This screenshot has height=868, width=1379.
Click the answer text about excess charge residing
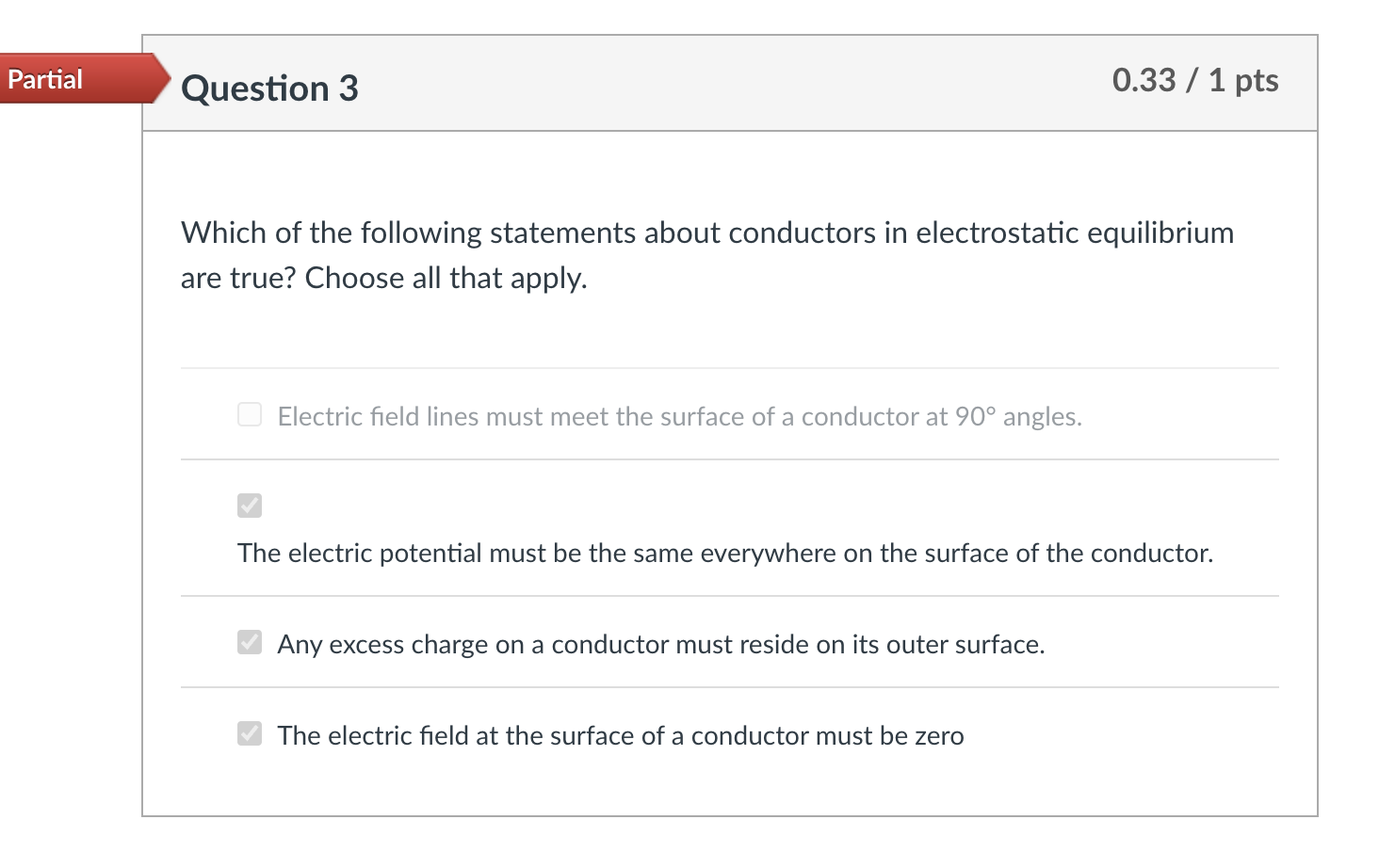[x=660, y=644]
